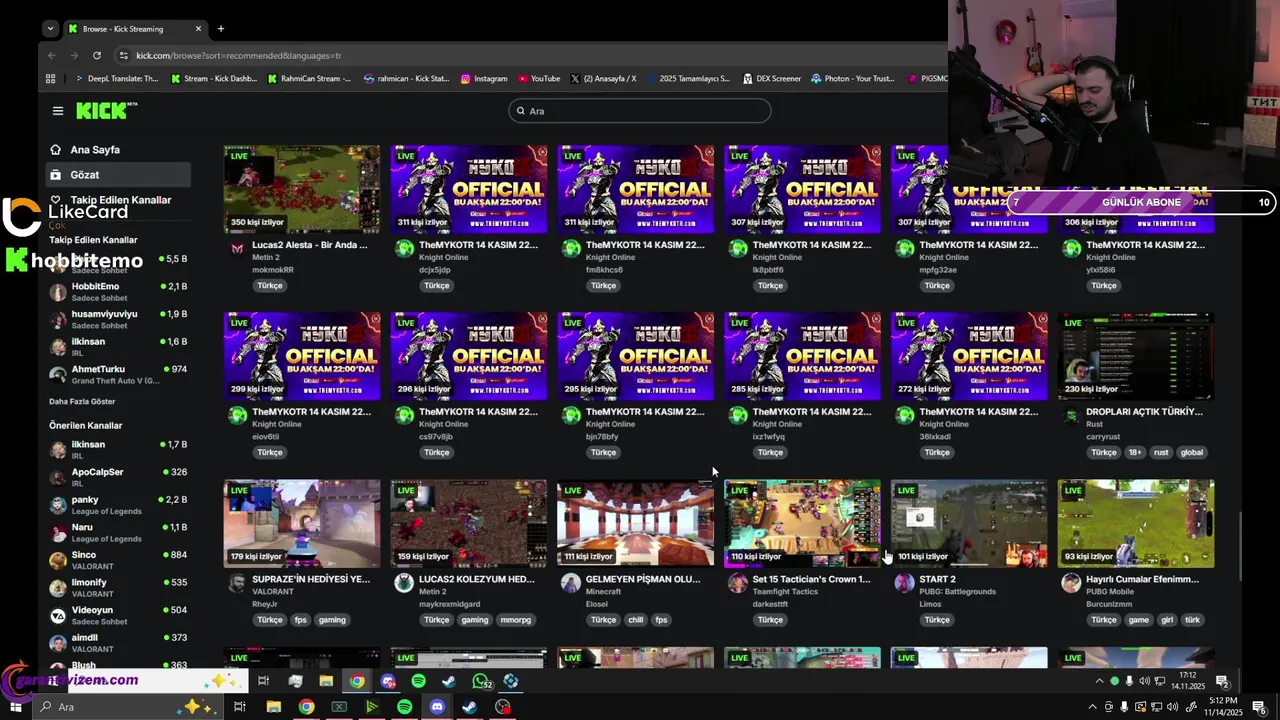Image resolution: width=1280 pixels, height=720 pixels.
Task: Click the chill tag on Elosel's stream
Action: 635,620
